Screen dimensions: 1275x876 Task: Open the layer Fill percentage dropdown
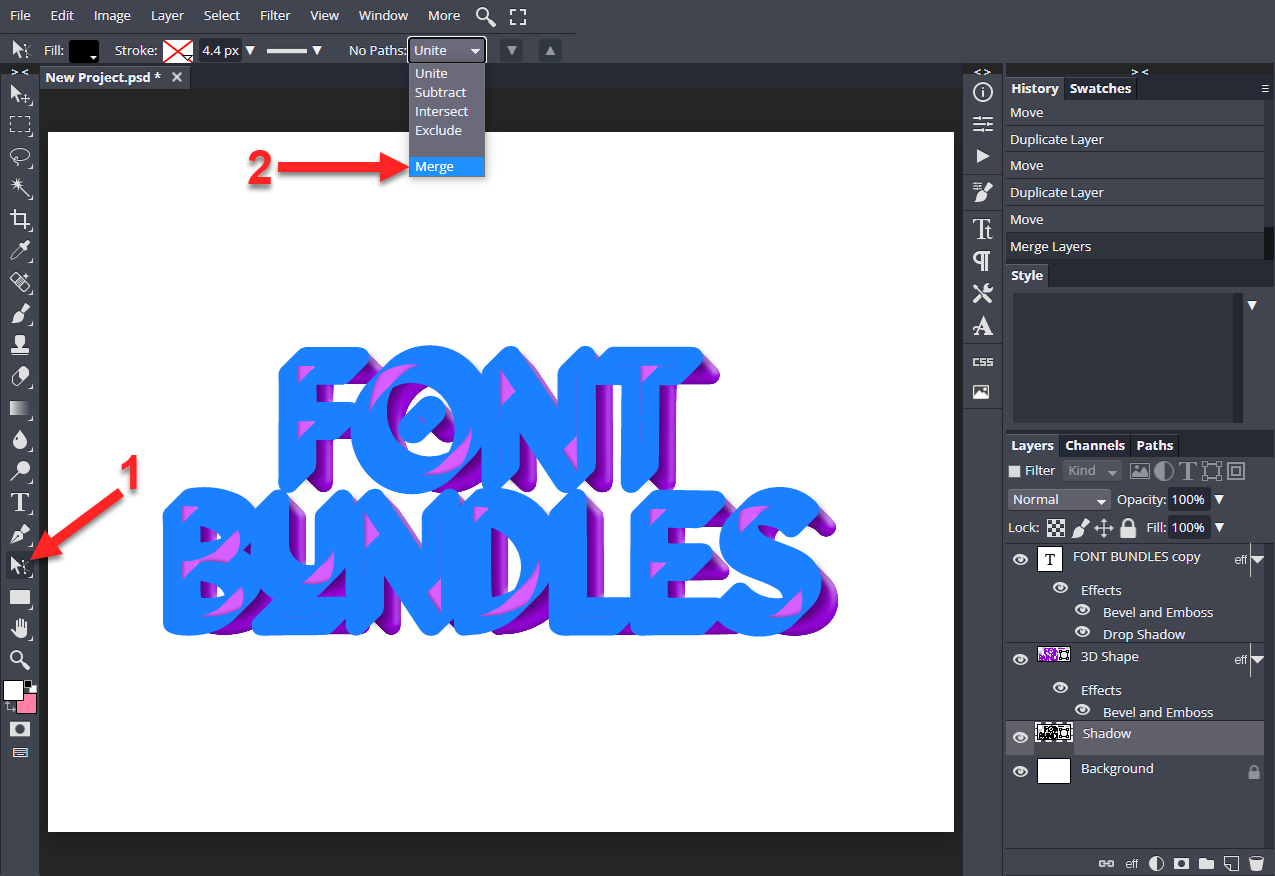[1219, 527]
